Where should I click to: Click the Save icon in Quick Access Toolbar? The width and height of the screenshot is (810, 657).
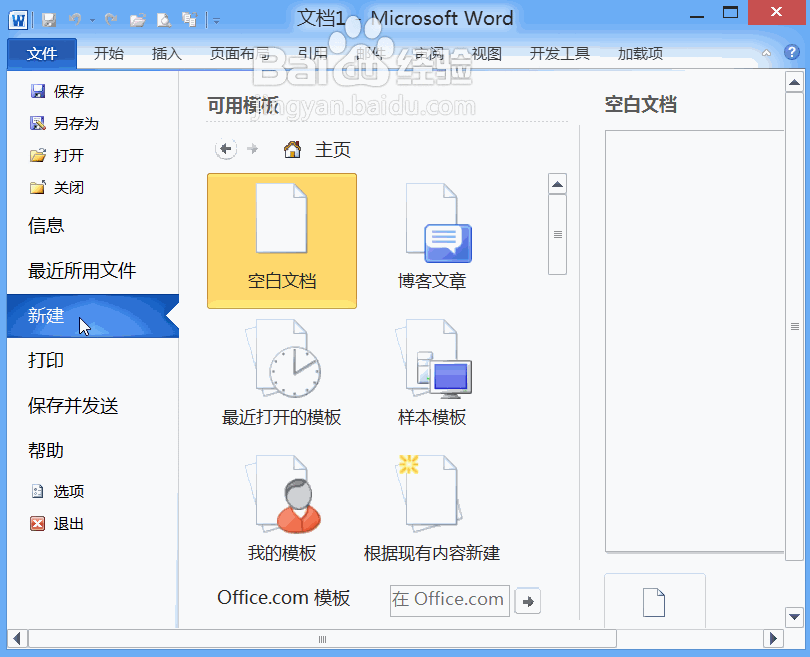pos(49,20)
